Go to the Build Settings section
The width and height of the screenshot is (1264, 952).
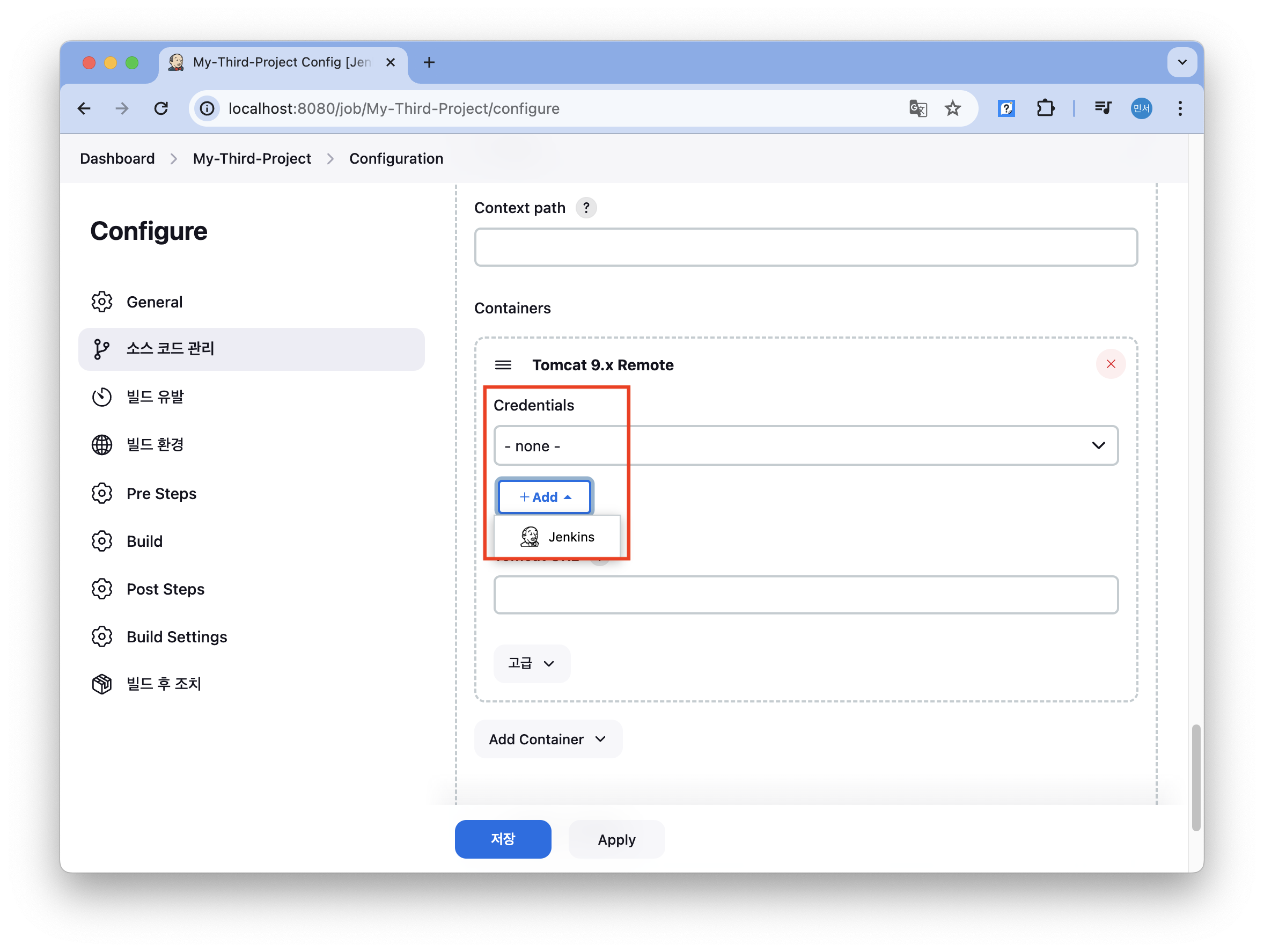[177, 636]
